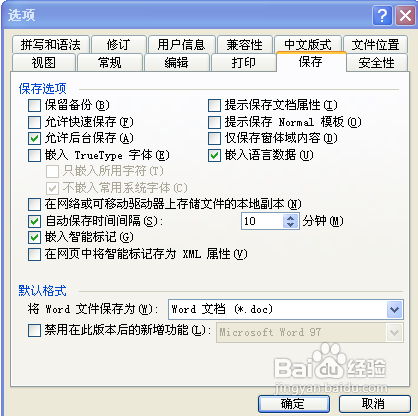Viewport: 418px width, 416px height.
Task: Click the help question mark icon
Action: (382, 16)
